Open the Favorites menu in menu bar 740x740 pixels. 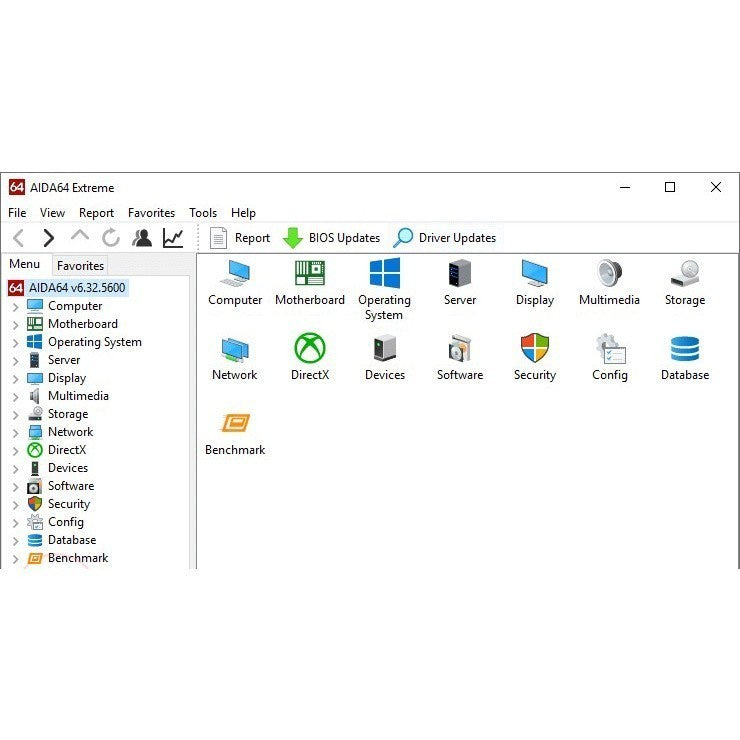pos(151,213)
